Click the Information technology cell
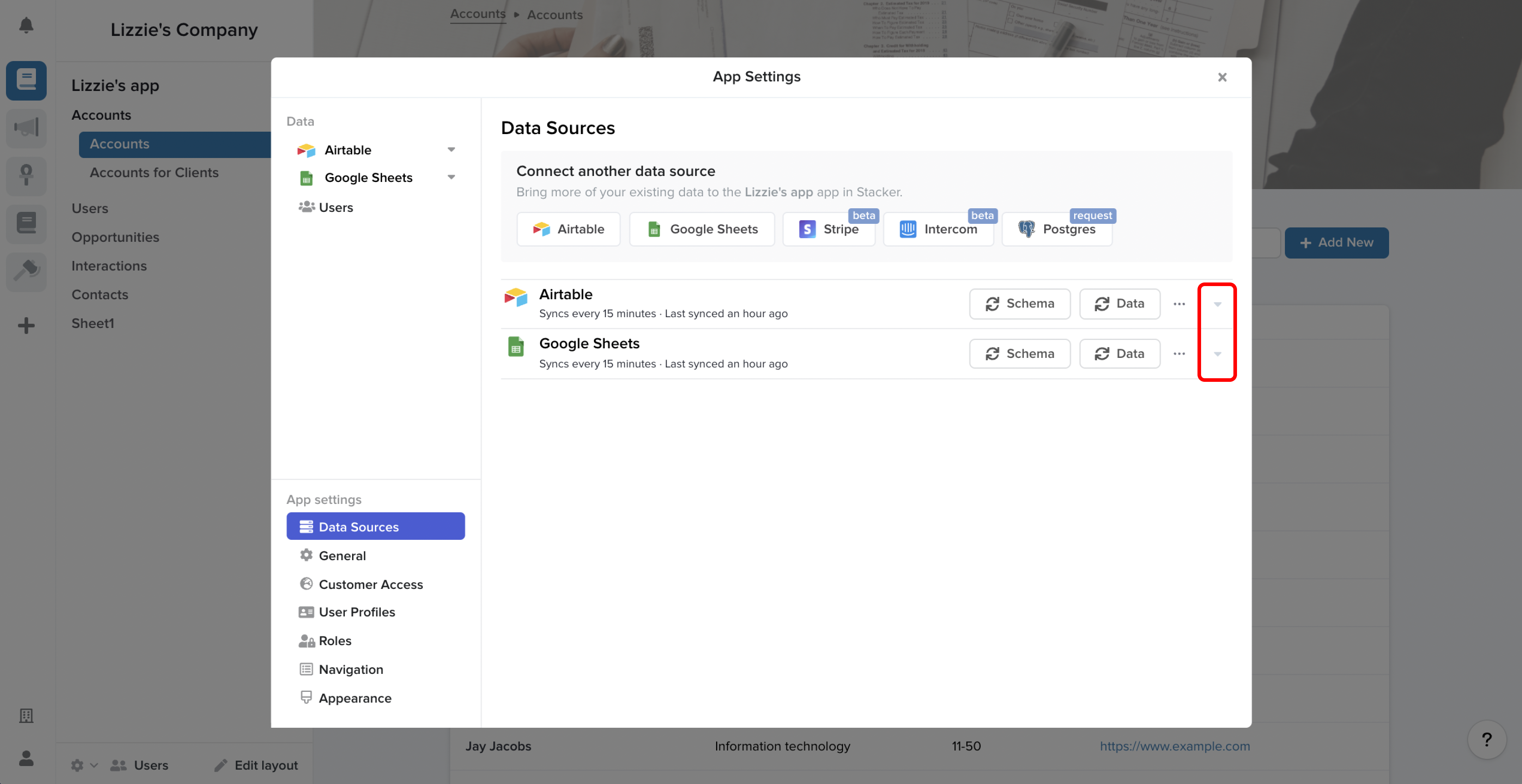The width and height of the screenshot is (1522, 784). (782, 746)
